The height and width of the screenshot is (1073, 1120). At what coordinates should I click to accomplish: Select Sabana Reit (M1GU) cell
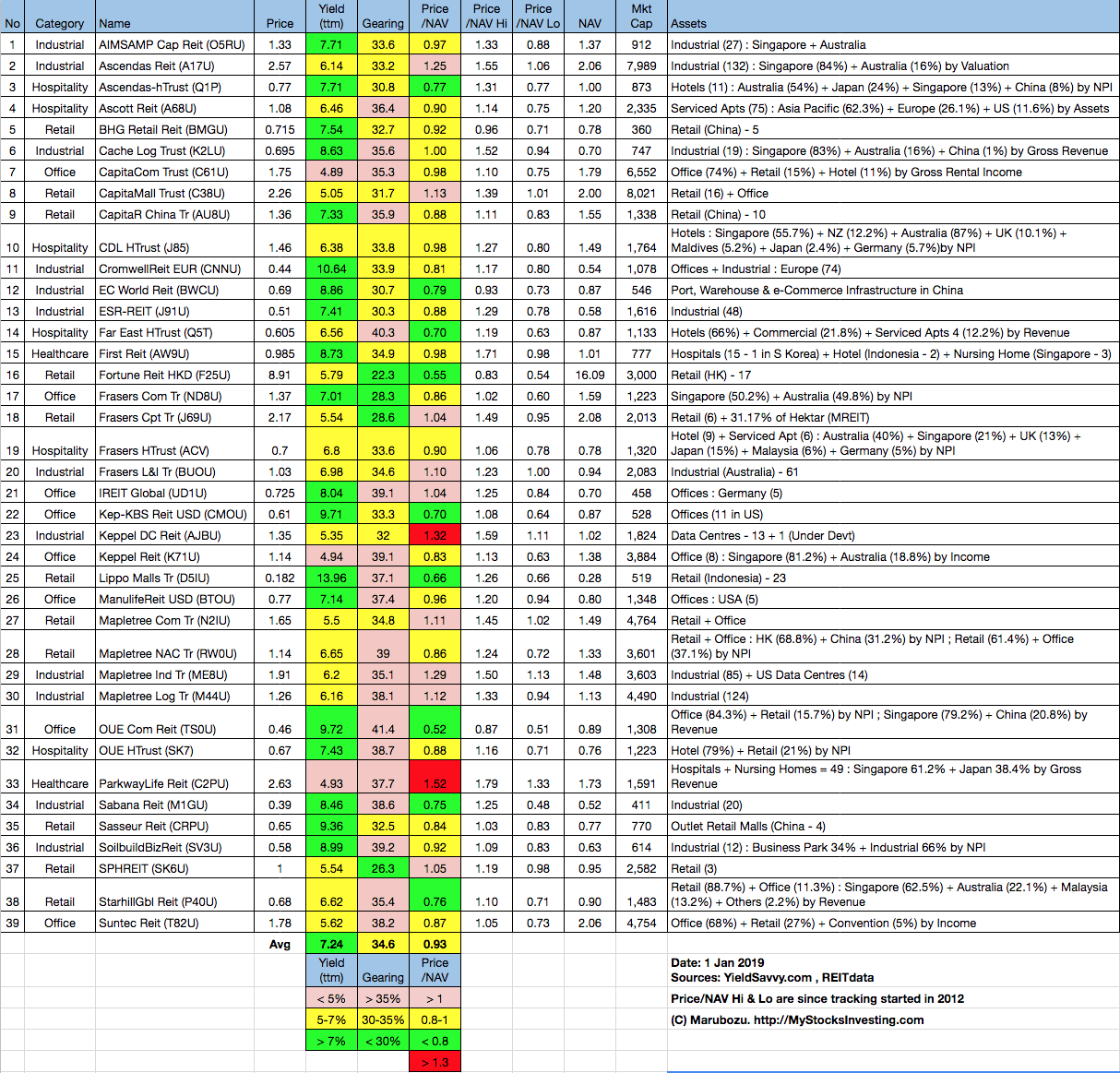[174, 805]
